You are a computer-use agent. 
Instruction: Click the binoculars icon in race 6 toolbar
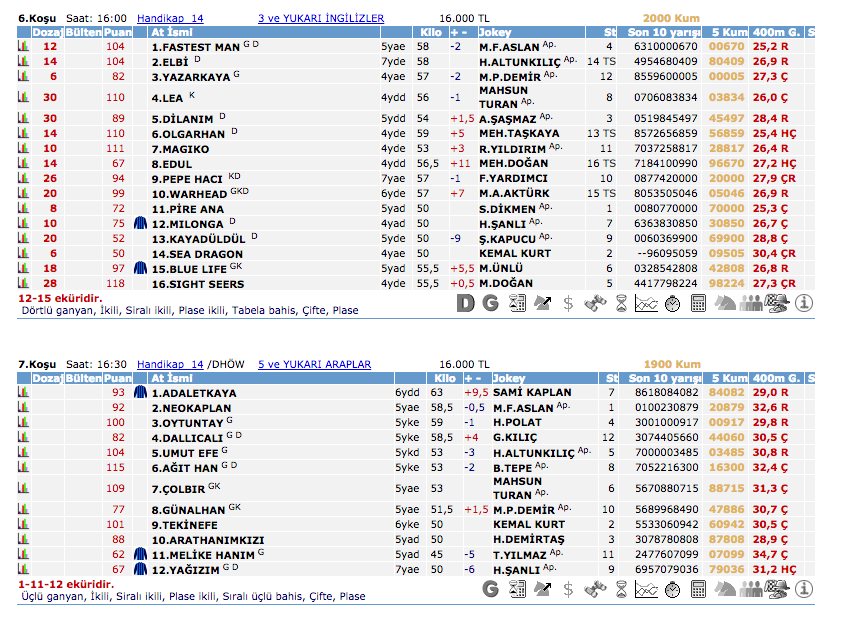point(594,302)
